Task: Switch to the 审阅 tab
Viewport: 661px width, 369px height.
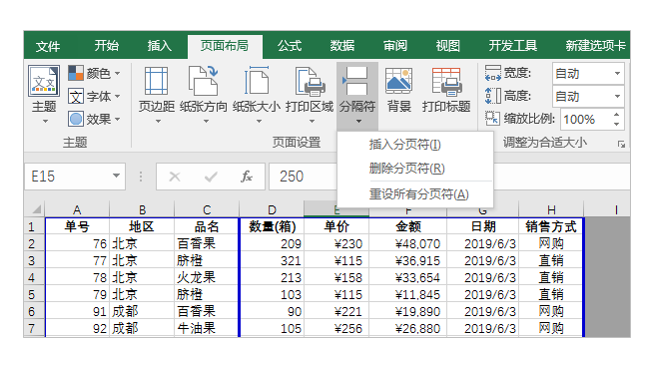Action: coord(395,46)
